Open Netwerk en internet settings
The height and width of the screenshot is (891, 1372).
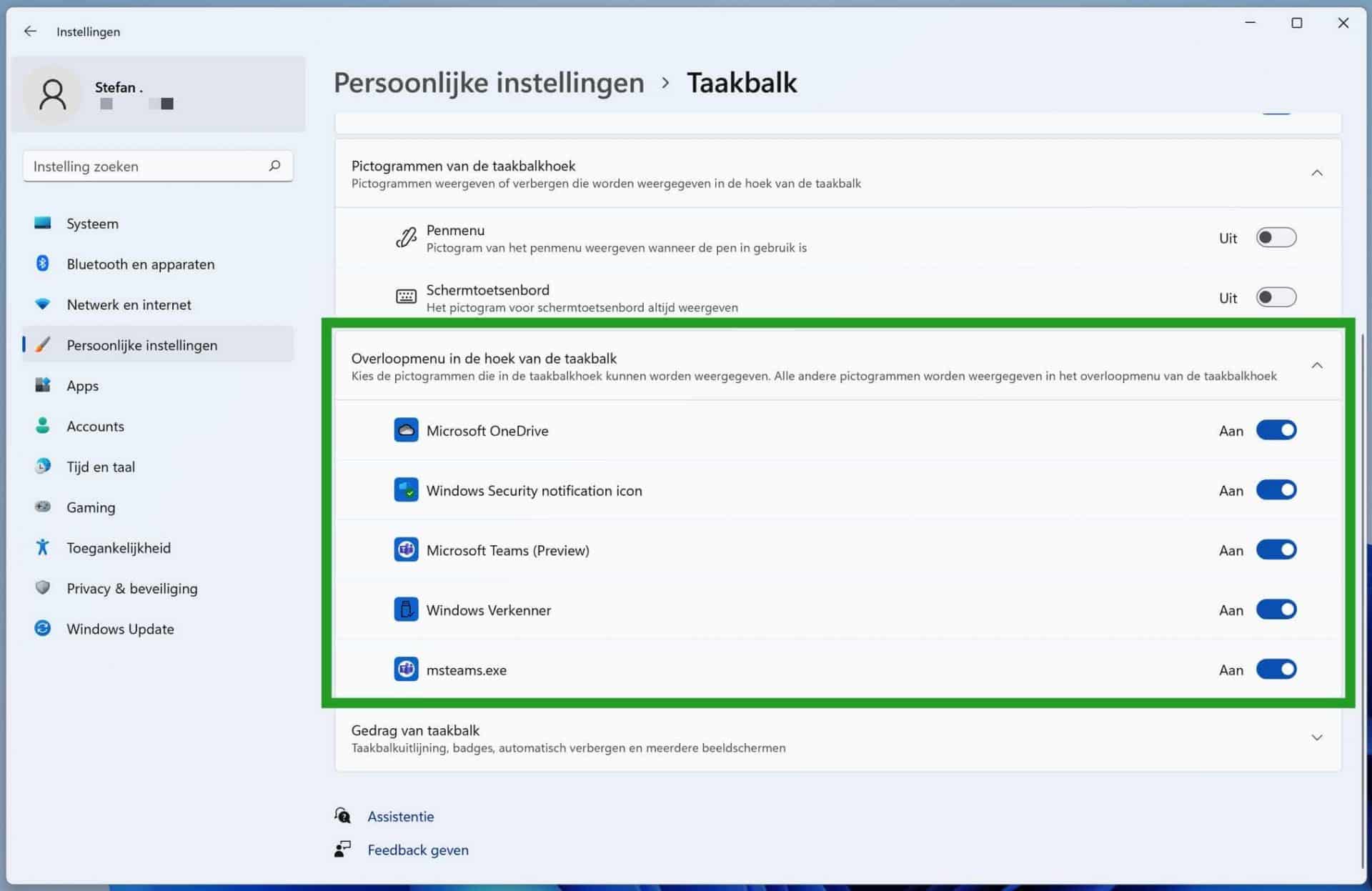pyautogui.click(x=129, y=304)
